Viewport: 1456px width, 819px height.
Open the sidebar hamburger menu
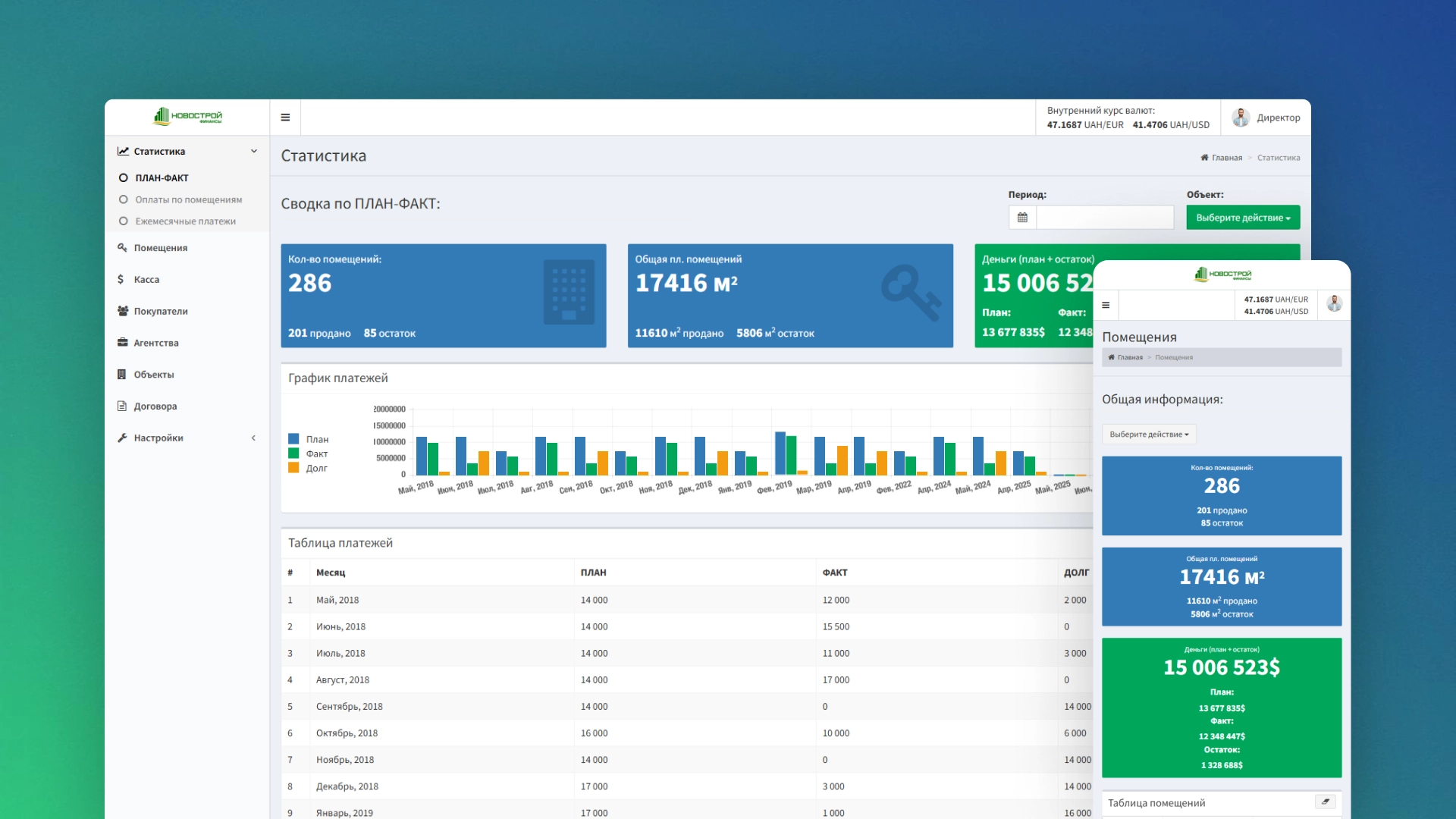point(286,118)
